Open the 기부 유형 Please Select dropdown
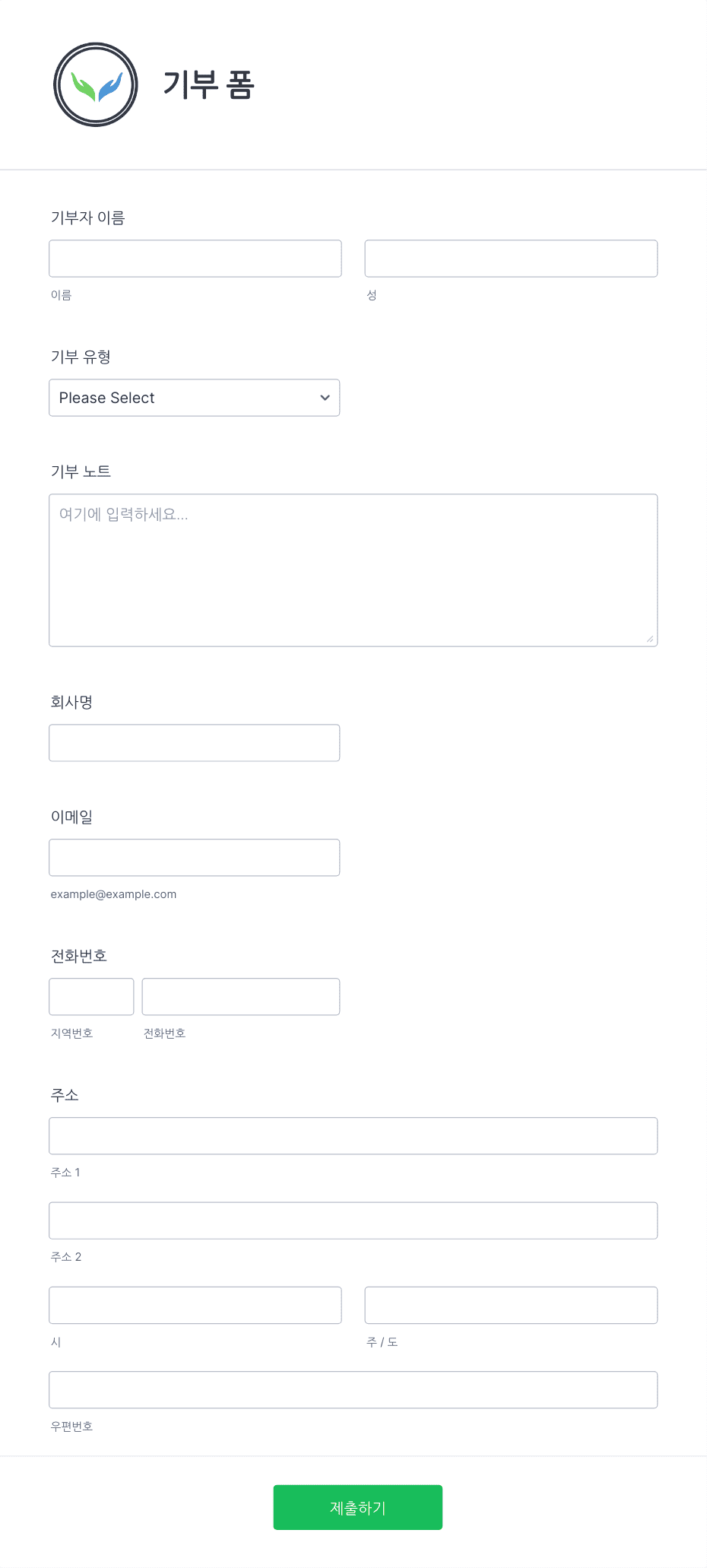 click(195, 398)
